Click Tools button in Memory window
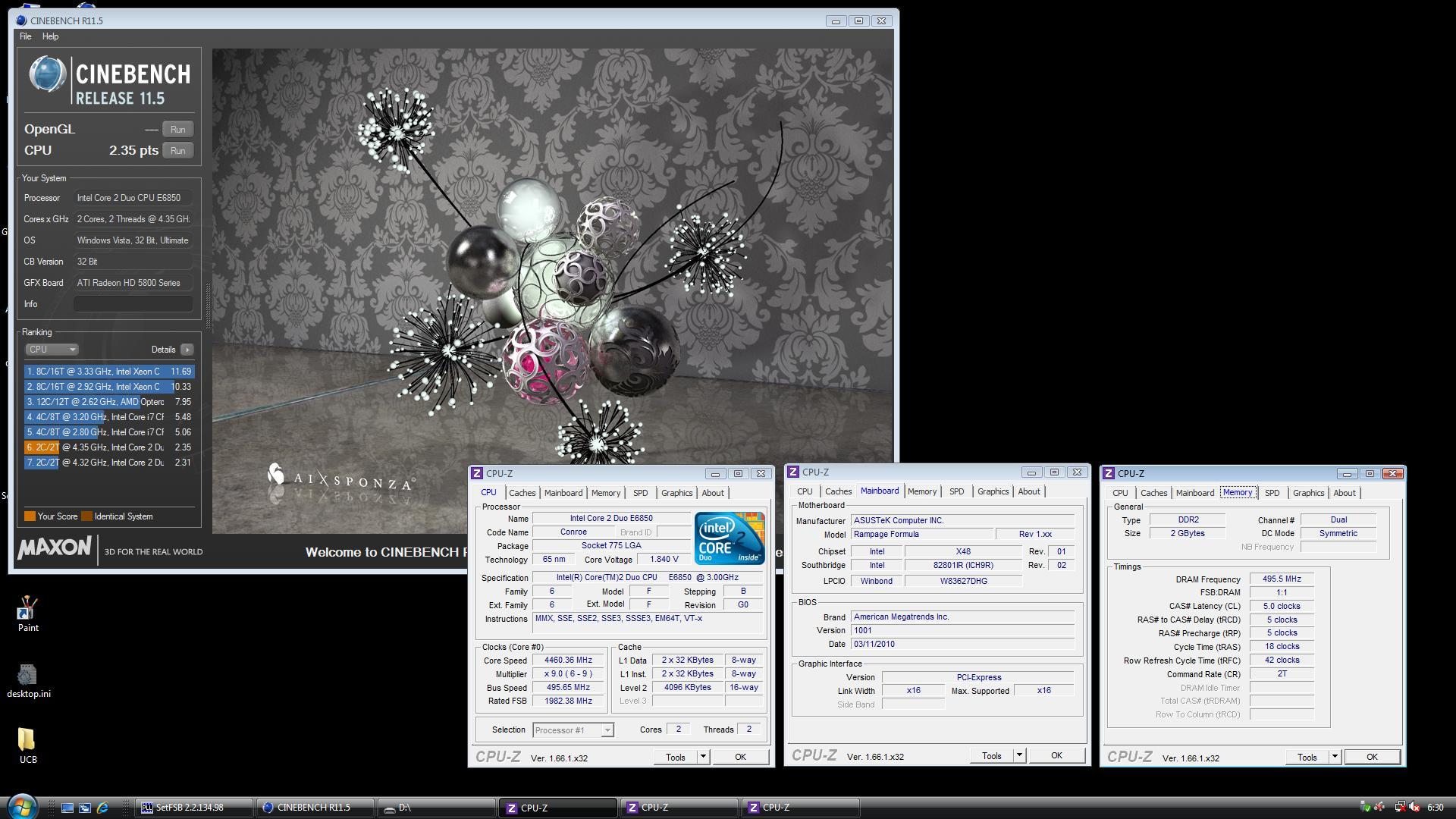 1307,757
